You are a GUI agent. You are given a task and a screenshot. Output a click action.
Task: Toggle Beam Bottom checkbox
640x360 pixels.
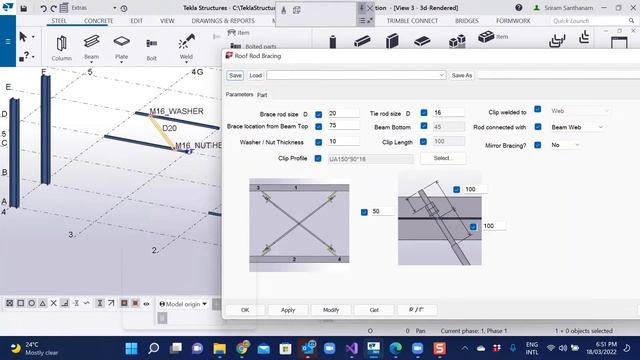[x=424, y=126]
